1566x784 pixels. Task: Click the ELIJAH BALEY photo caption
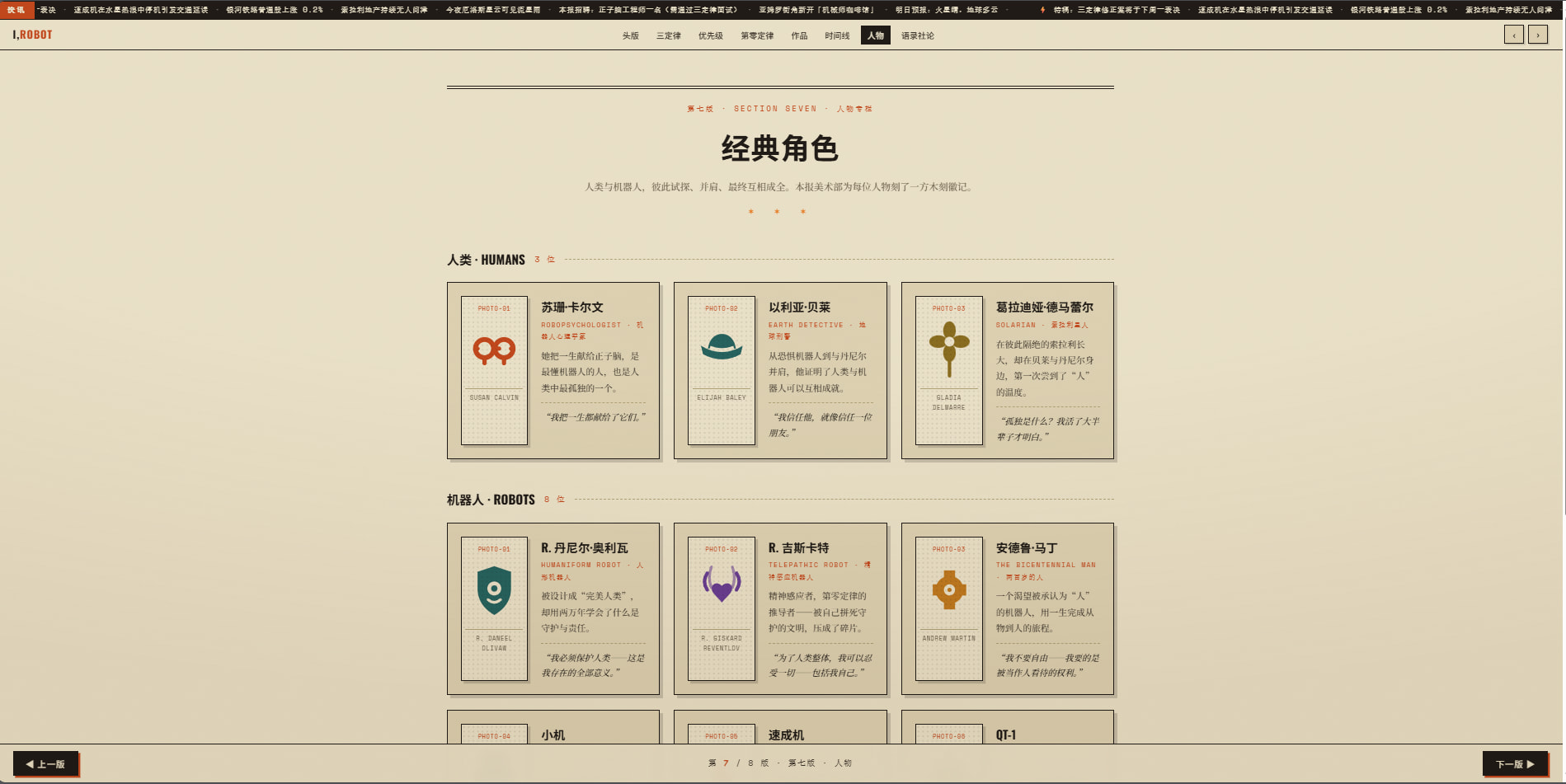click(722, 397)
